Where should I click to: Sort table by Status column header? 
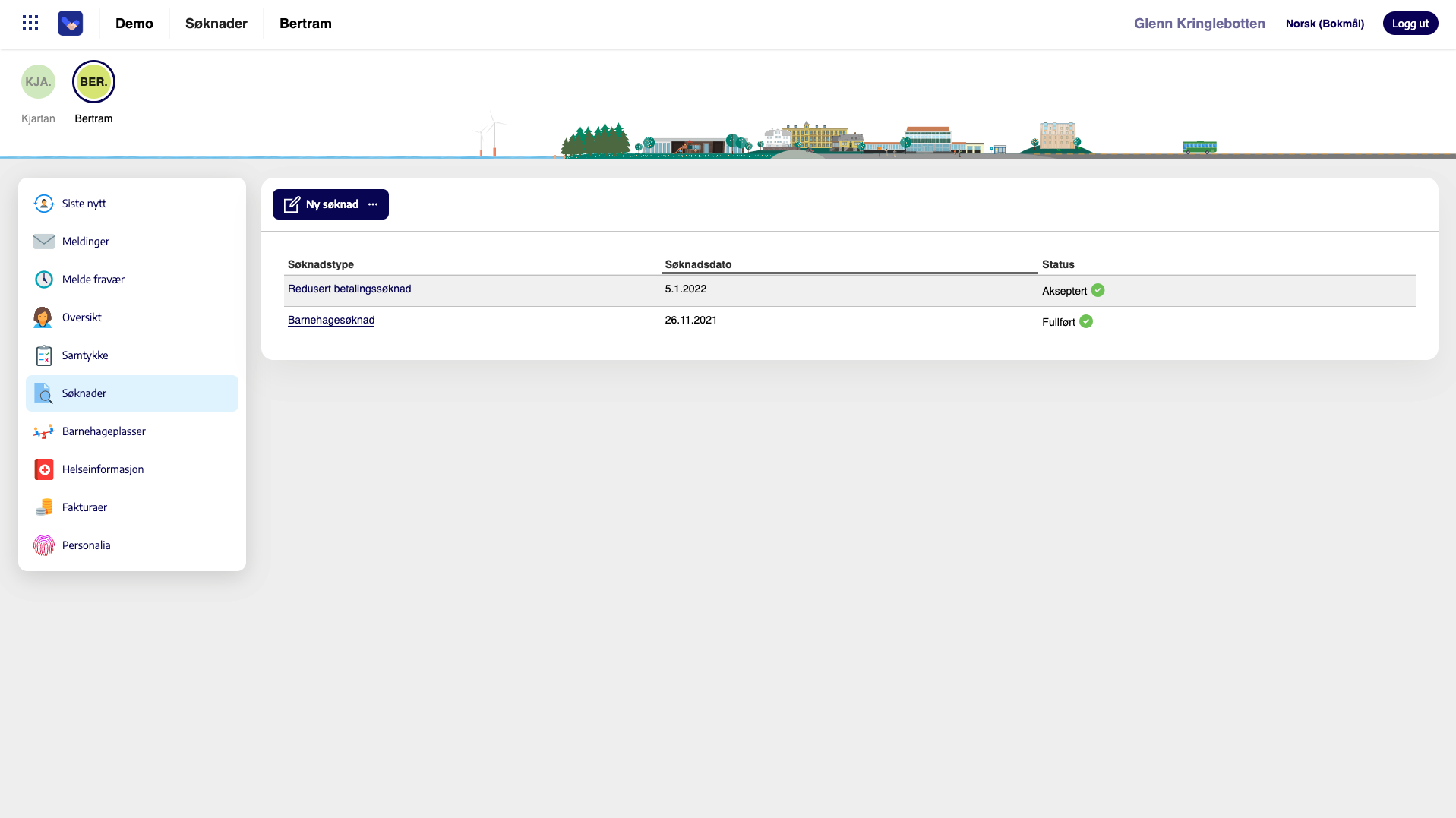click(1058, 264)
